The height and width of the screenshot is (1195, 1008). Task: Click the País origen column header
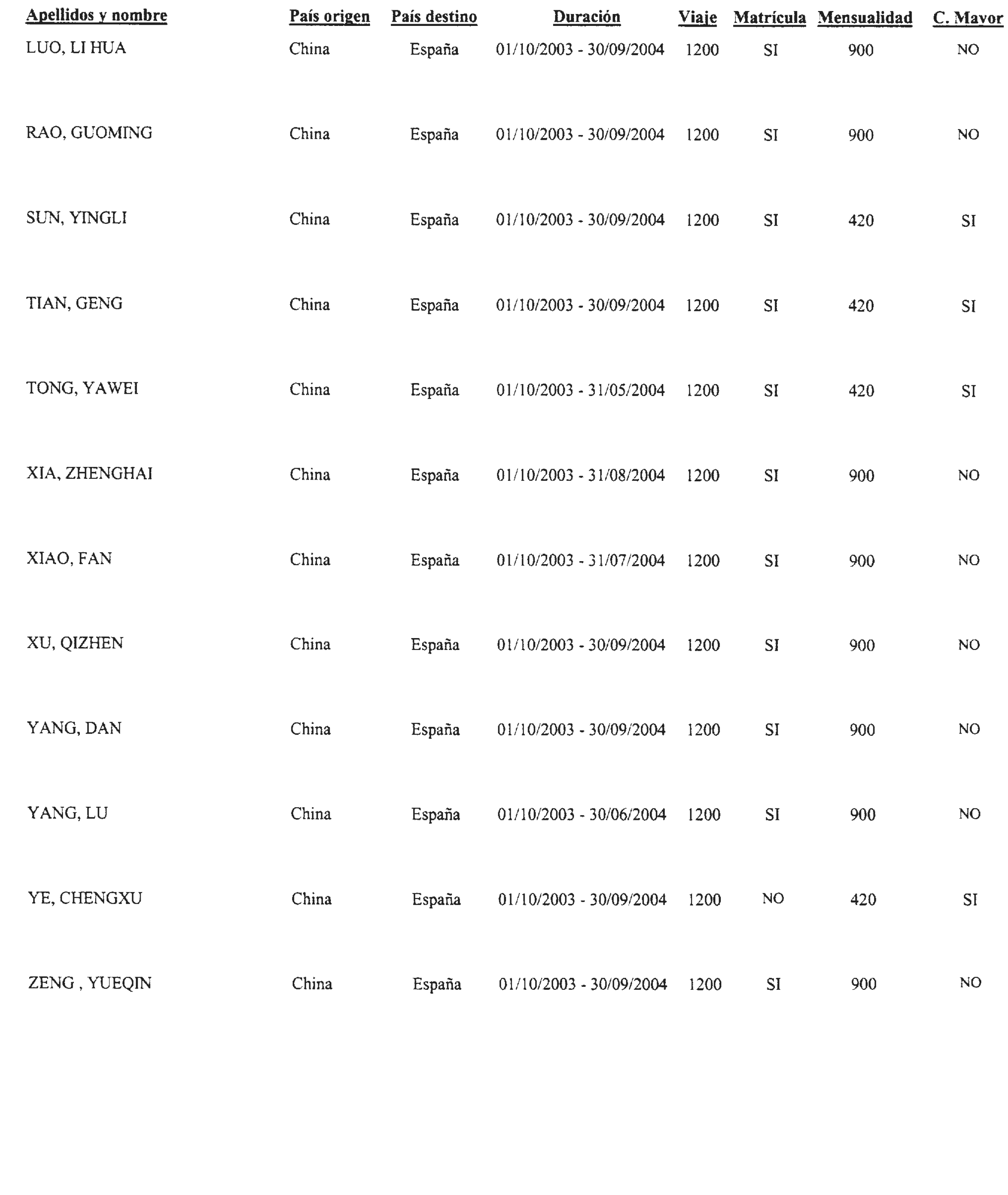point(330,17)
